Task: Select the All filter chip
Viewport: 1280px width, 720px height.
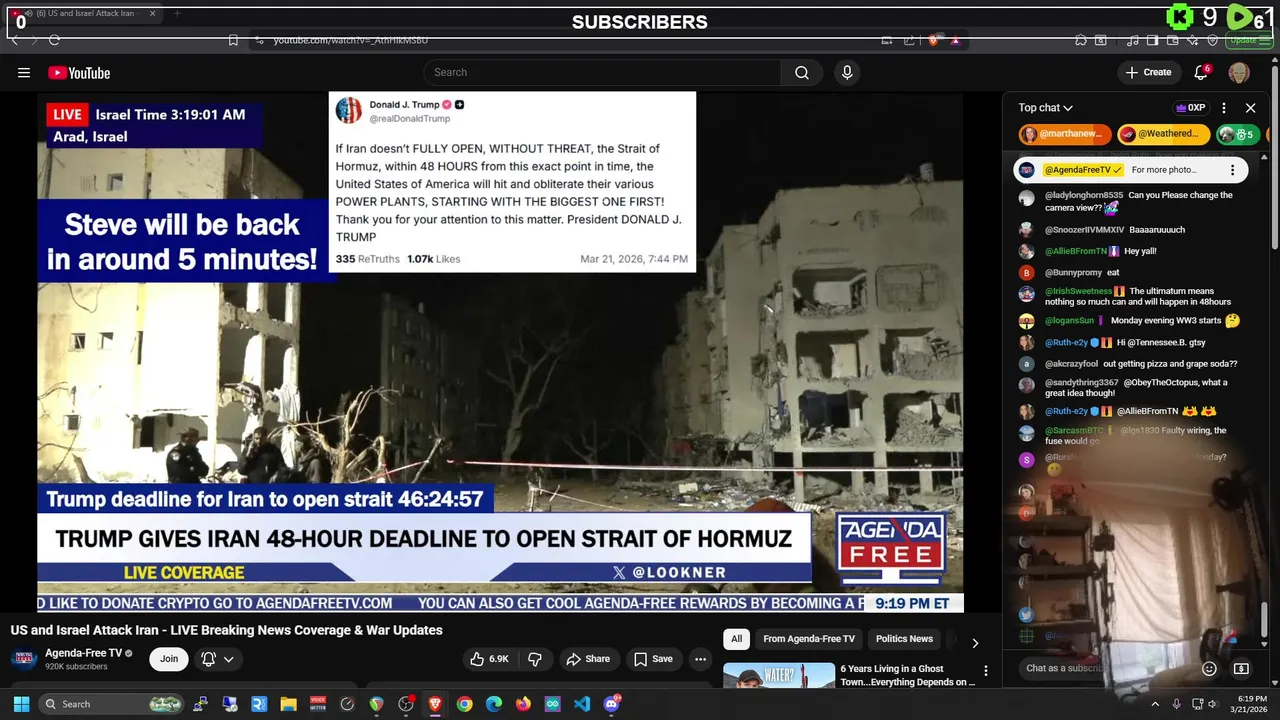Action: (x=736, y=639)
